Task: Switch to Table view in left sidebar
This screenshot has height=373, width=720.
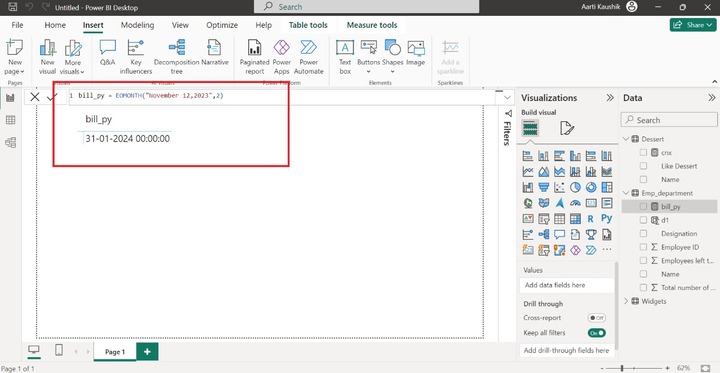Action: [x=10, y=120]
